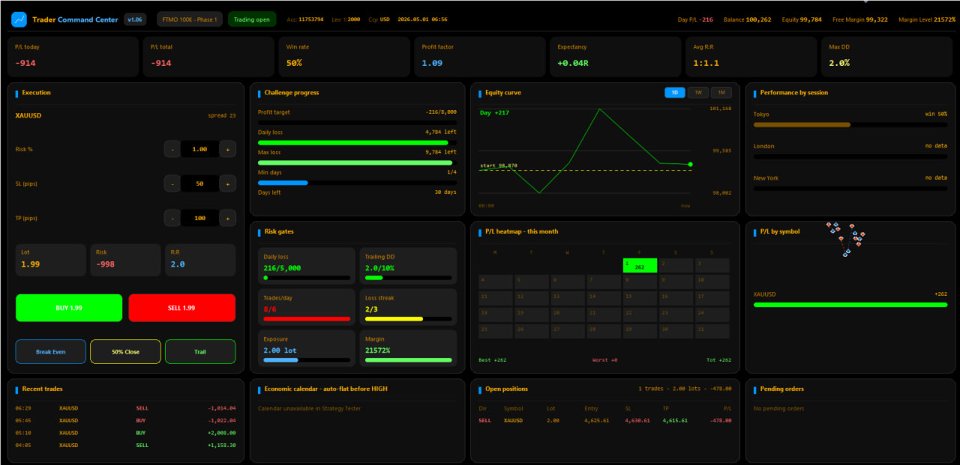Click the Avg R:R value 1:1.1
The height and width of the screenshot is (465, 960).
click(706, 62)
